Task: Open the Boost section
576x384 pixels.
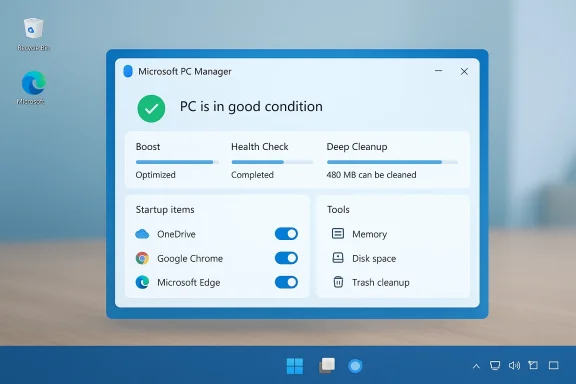Action: [177, 160]
